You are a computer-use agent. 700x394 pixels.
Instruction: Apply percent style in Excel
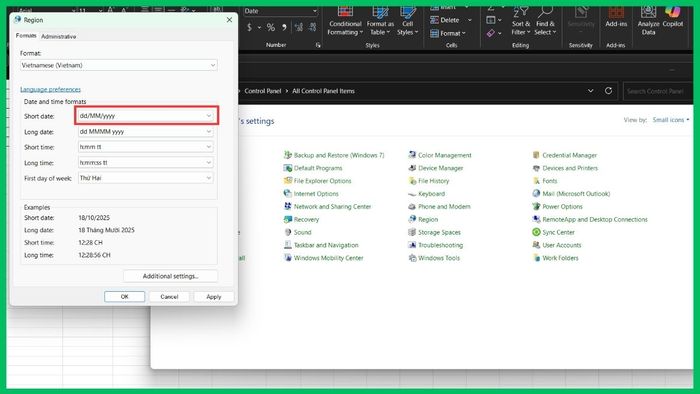271,27
